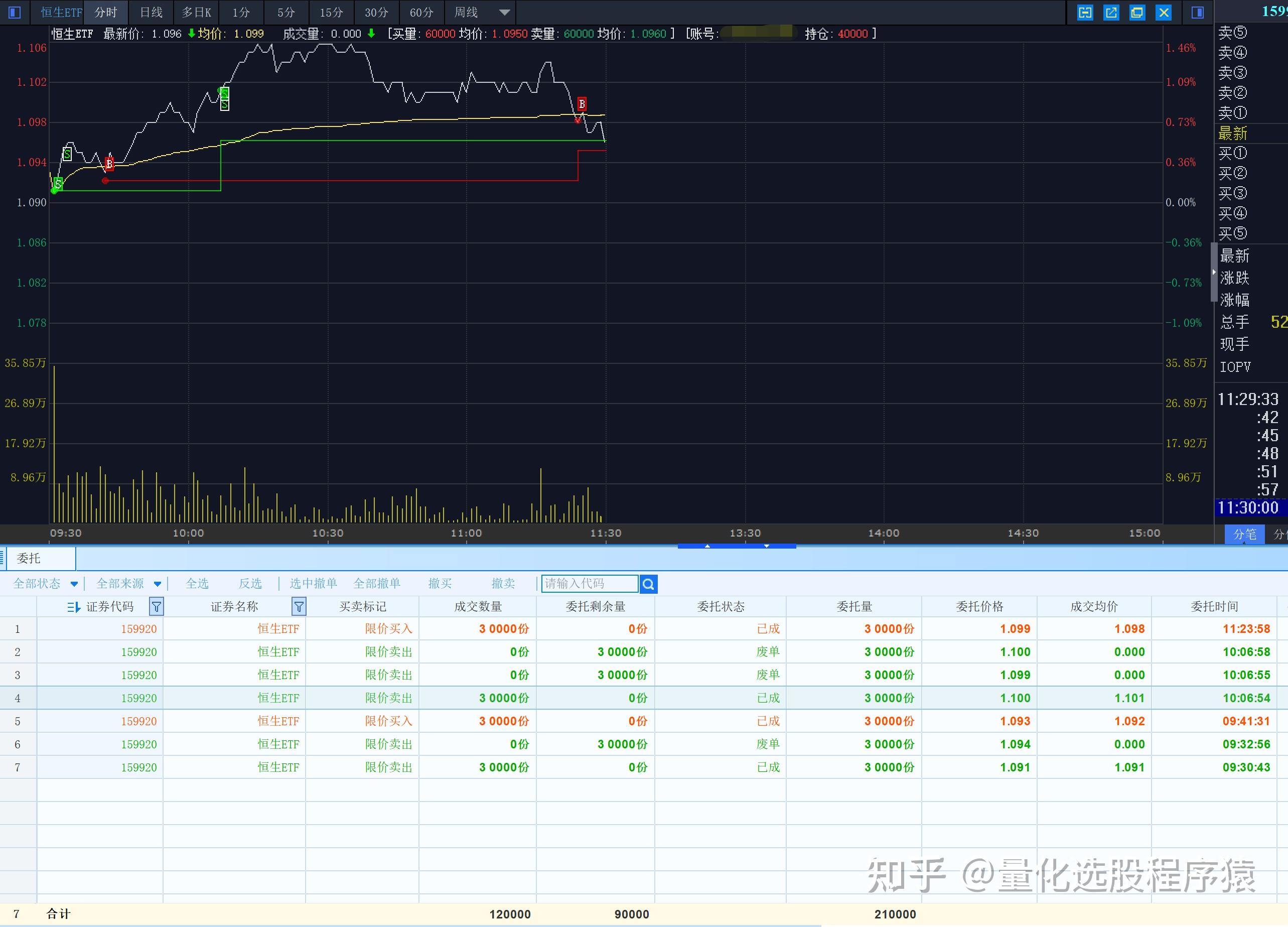
Task: Click the 反选 toggle selection button
Action: (x=250, y=583)
